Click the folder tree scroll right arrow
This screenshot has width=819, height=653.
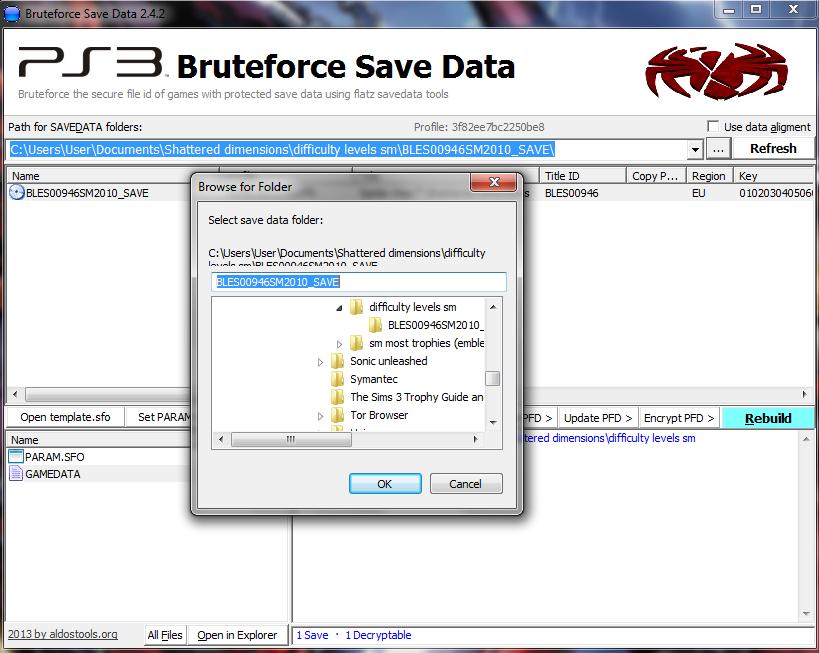point(475,439)
